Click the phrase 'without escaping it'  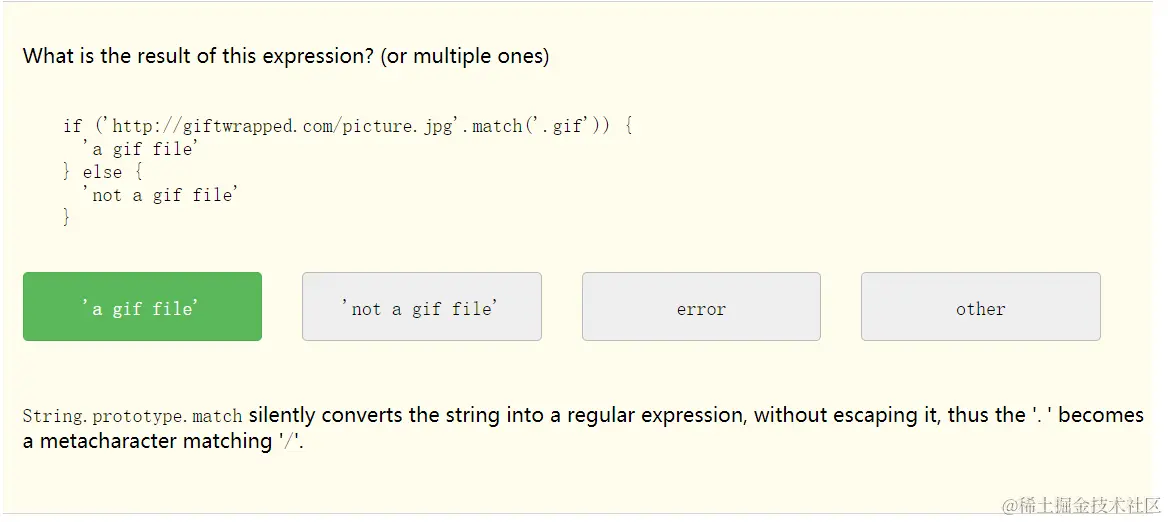coord(846,415)
